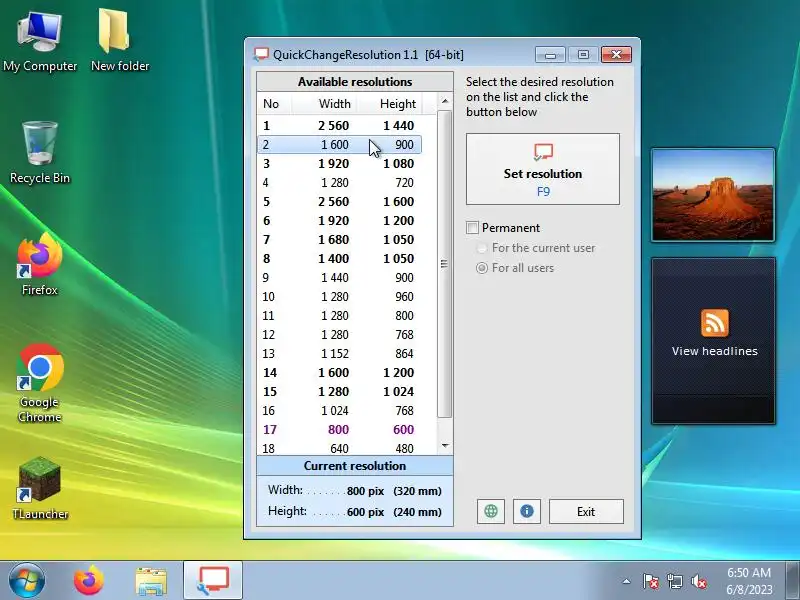Screen dimensions: 800x600
Task: Open the My Computer desktop icon
Action: pos(40,42)
